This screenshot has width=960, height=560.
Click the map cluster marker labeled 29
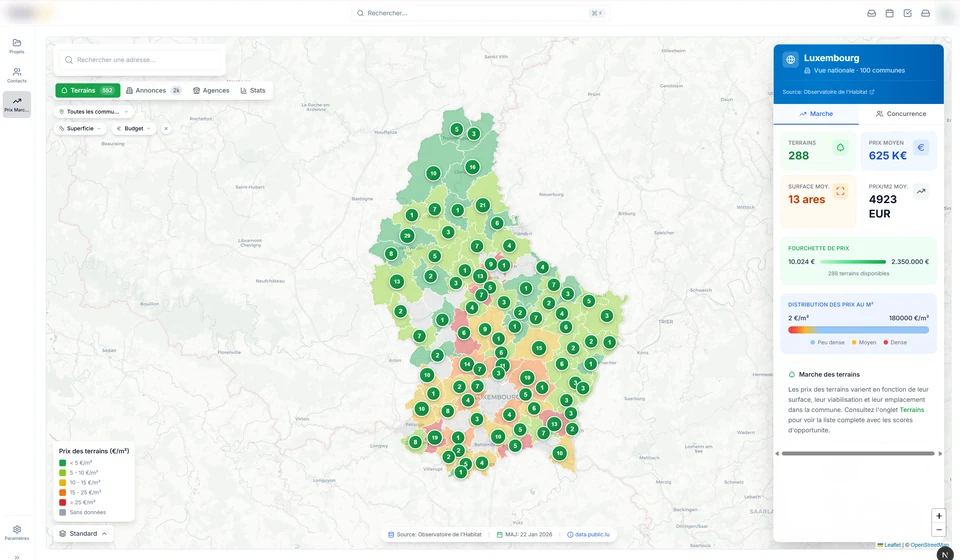tap(407, 236)
